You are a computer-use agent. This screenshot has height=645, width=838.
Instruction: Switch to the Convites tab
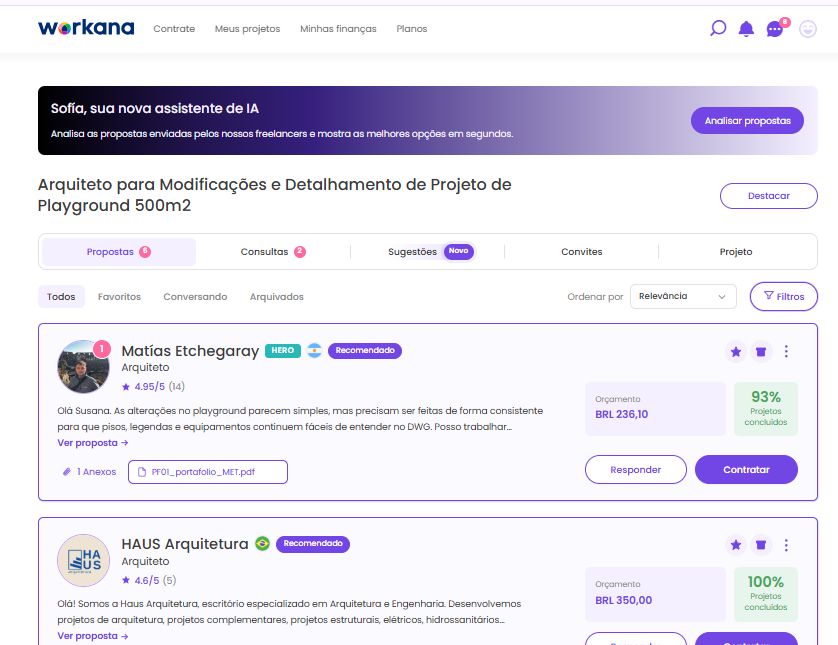pyautogui.click(x=581, y=252)
